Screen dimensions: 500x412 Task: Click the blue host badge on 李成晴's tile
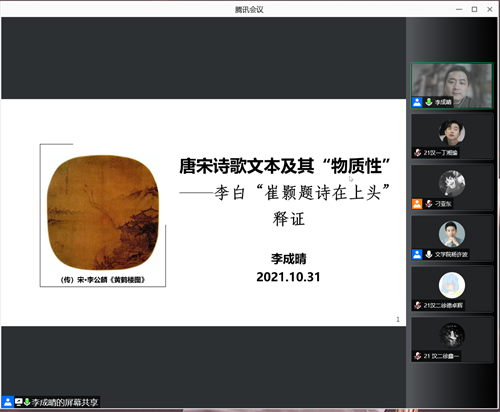(x=417, y=102)
